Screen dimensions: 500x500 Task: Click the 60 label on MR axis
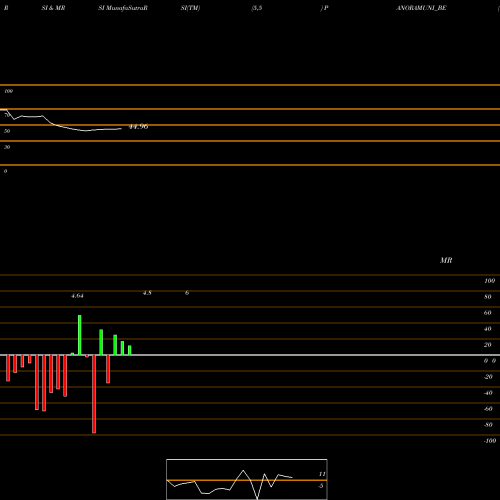(488, 313)
